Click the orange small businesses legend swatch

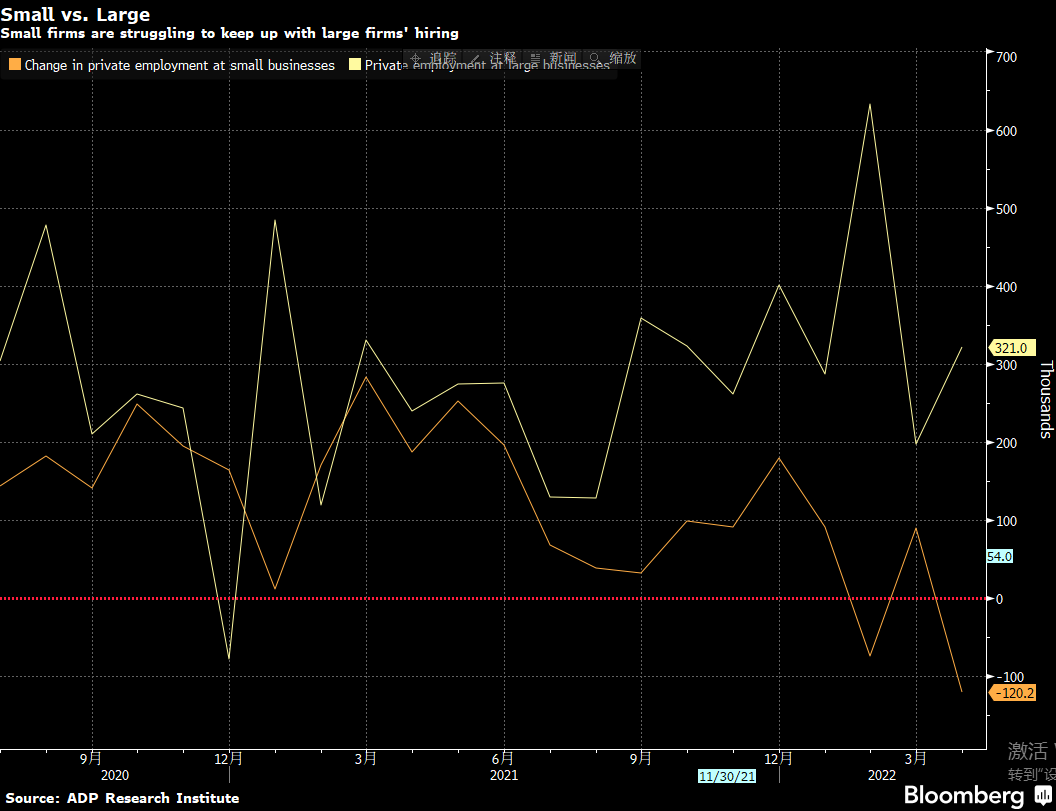pos(13,65)
